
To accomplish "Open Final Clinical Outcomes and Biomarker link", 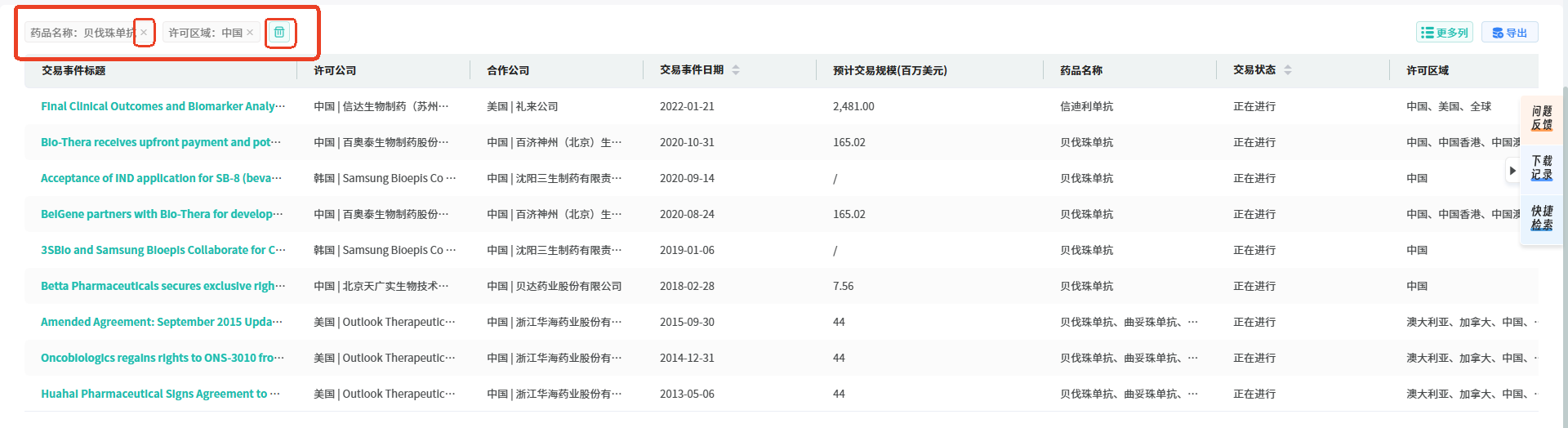I will [163, 106].
